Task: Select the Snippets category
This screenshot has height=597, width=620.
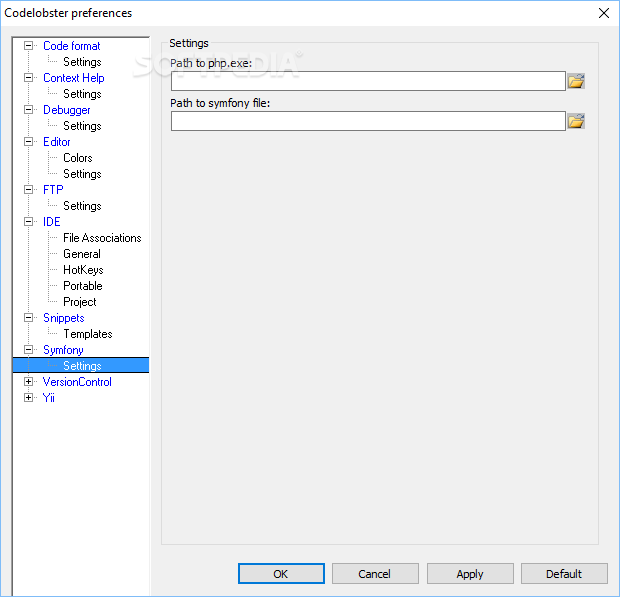Action: 64,318
